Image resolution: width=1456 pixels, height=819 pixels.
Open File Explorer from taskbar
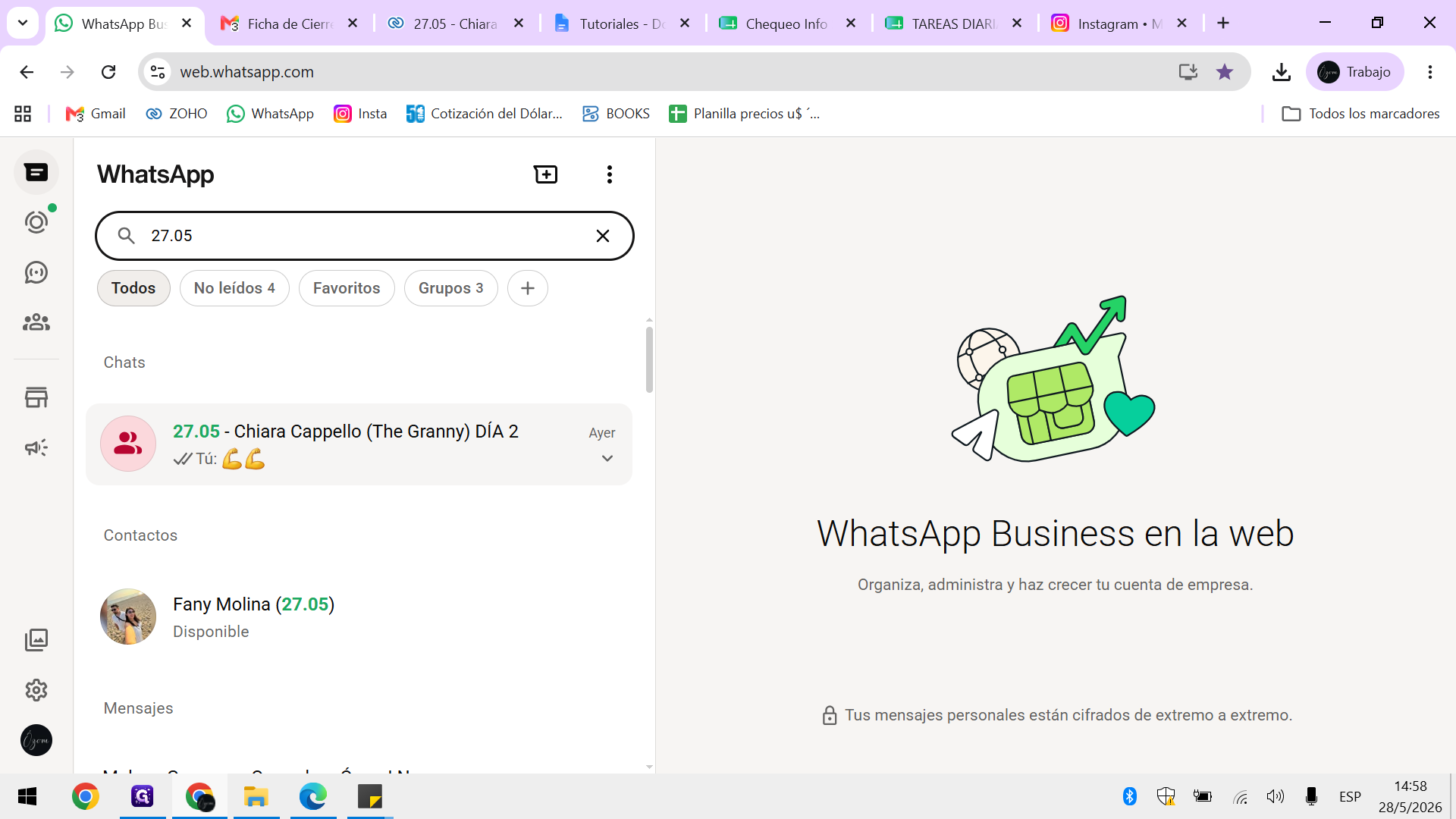[x=256, y=796]
